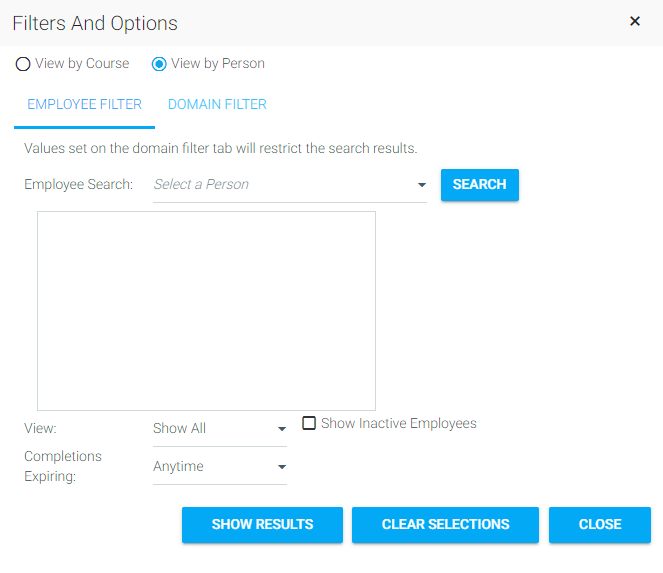Select the View by Course radio button

pos(23,64)
